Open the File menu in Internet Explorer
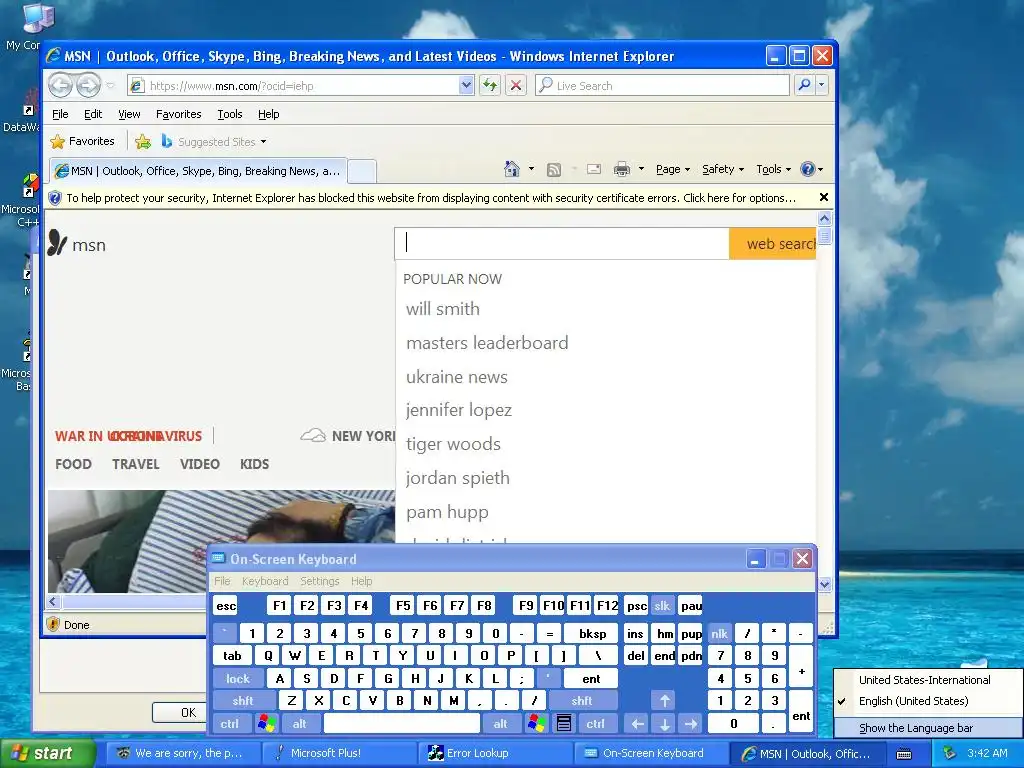 [x=60, y=114]
